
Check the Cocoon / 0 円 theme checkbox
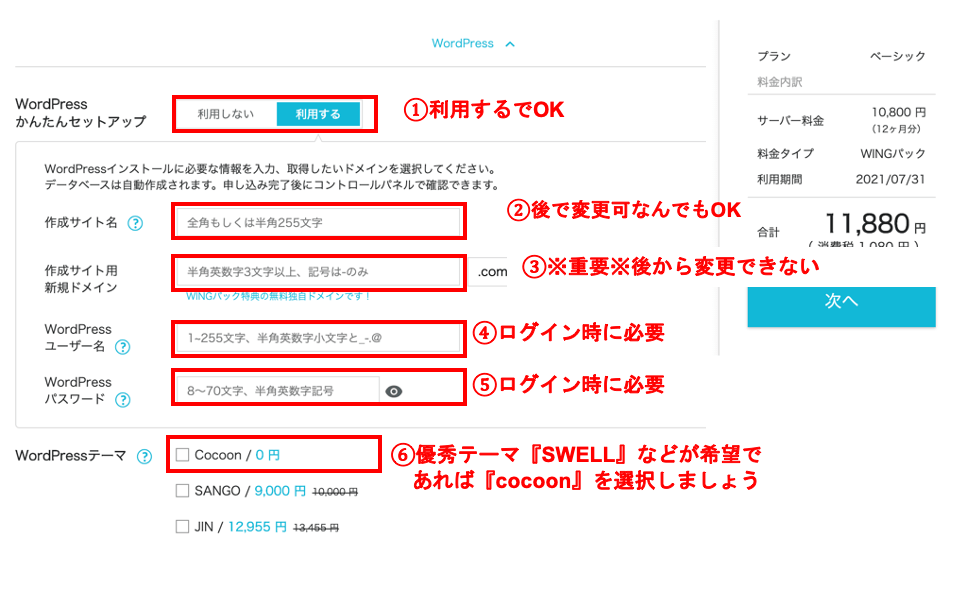(x=182, y=455)
